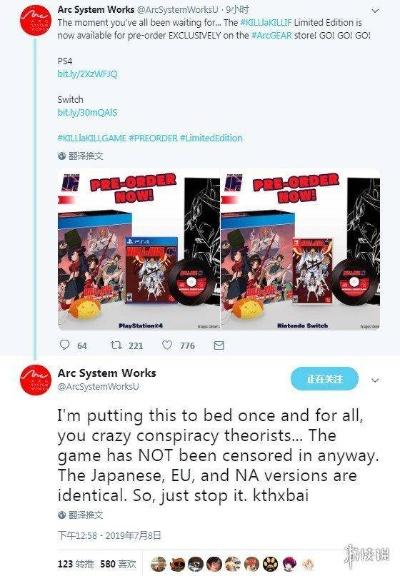Click the first liker's avatar in the row
Viewport: 400px width, 576px height.
159,564
